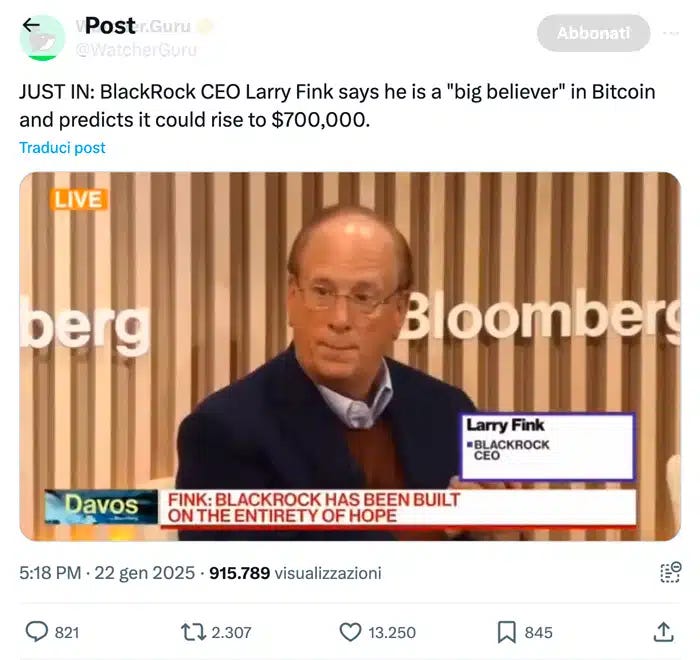Image resolution: width=700 pixels, height=660 pixels.
Task: Open the @WatcherGuru handle
Action: [136, 50]
